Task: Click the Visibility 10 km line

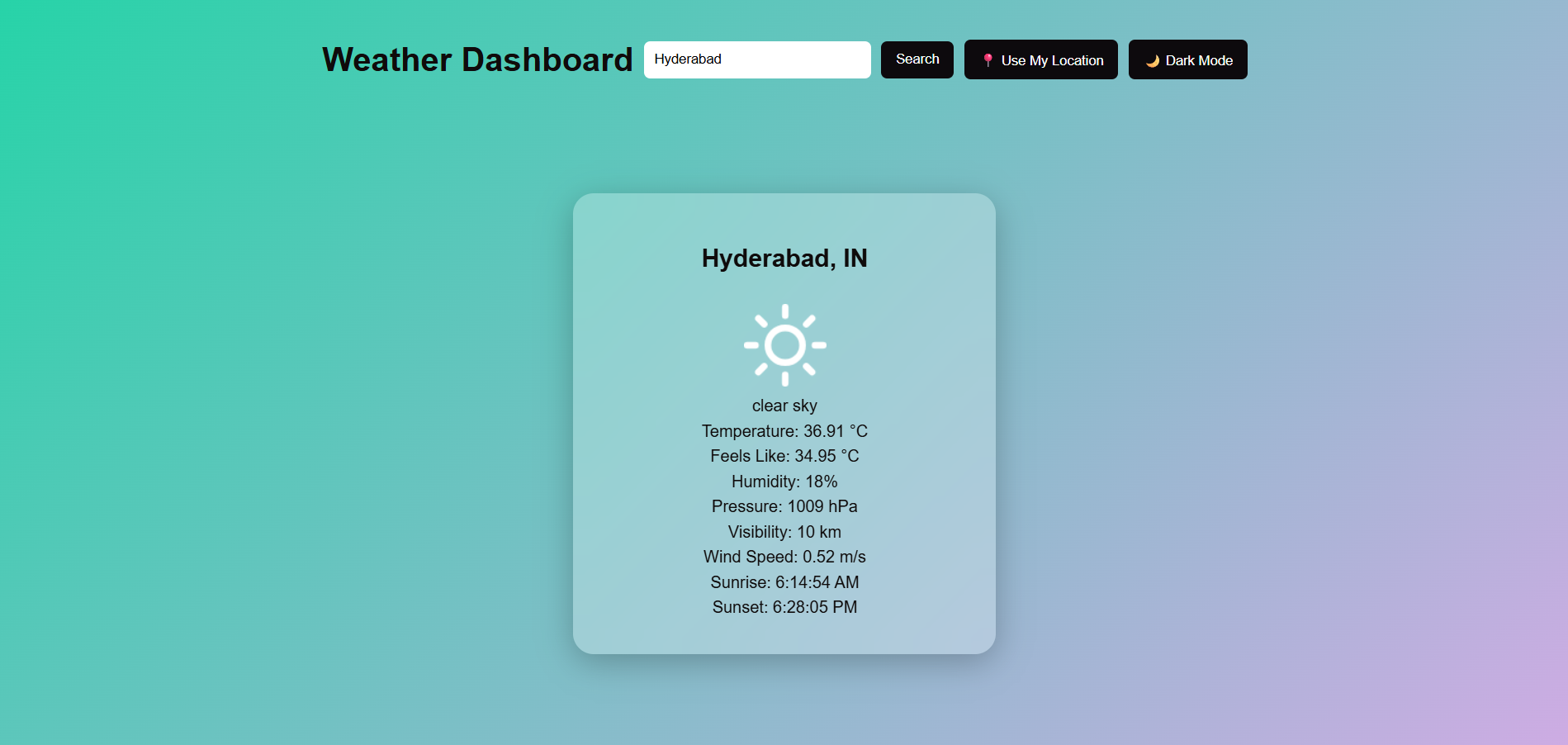Action: click(784, 532)
